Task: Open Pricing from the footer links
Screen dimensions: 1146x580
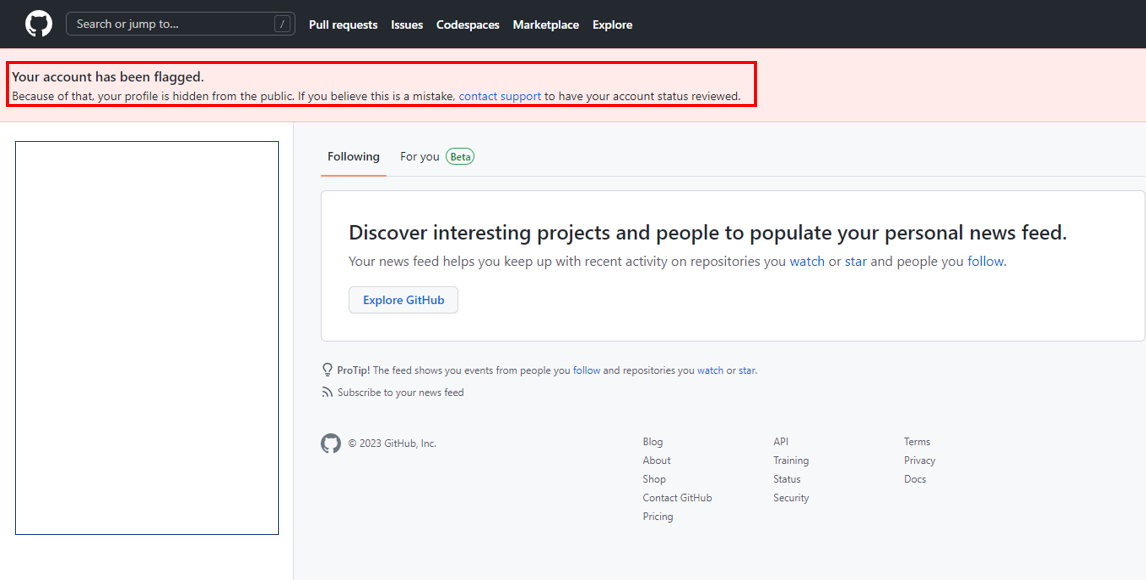Action: tap(658, 516)
